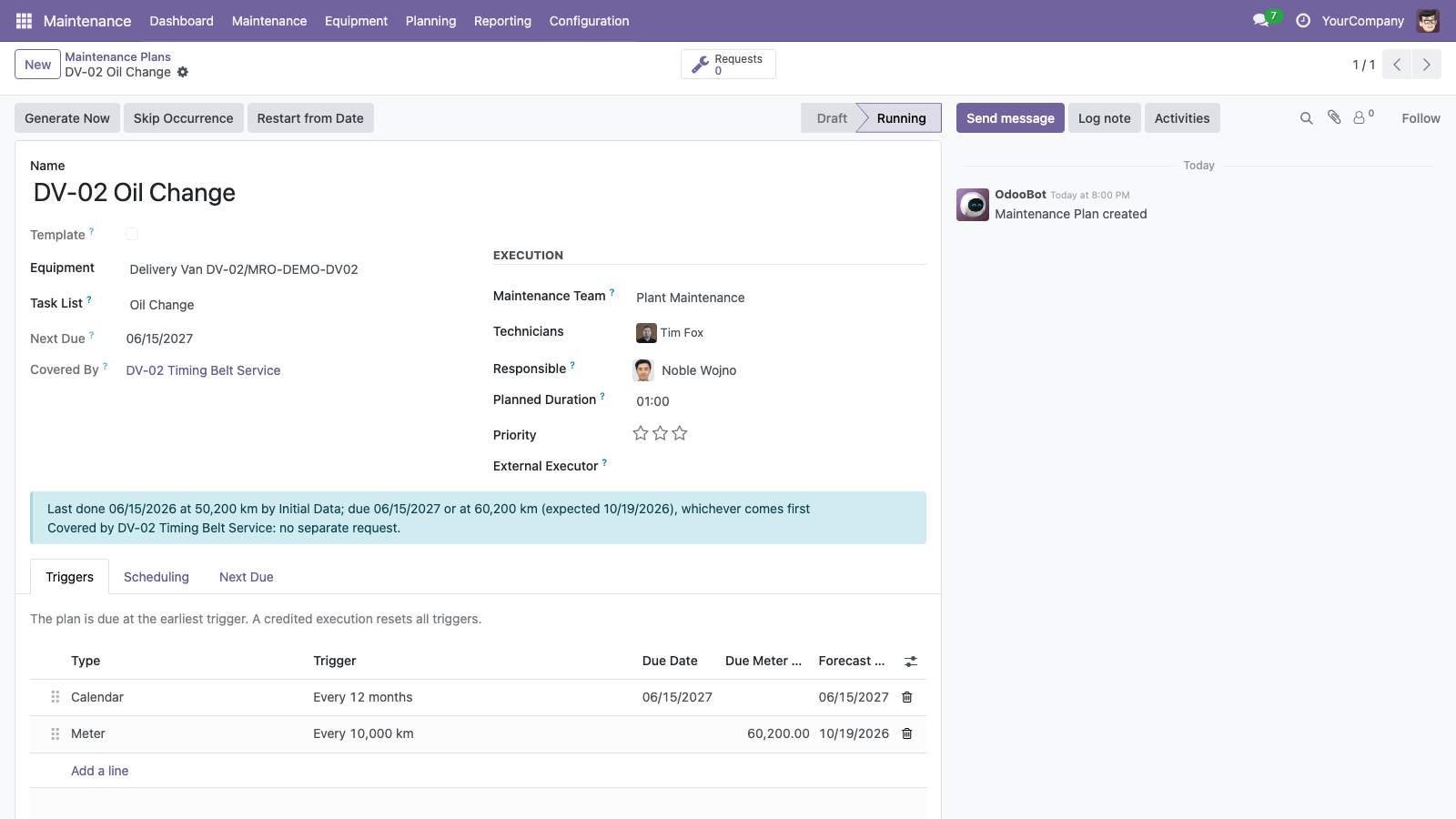Search chatter messages with magnifier icon
The width and height of the screenshot is (1456, 819).
pyautogui.click(x=1307, y=118)
